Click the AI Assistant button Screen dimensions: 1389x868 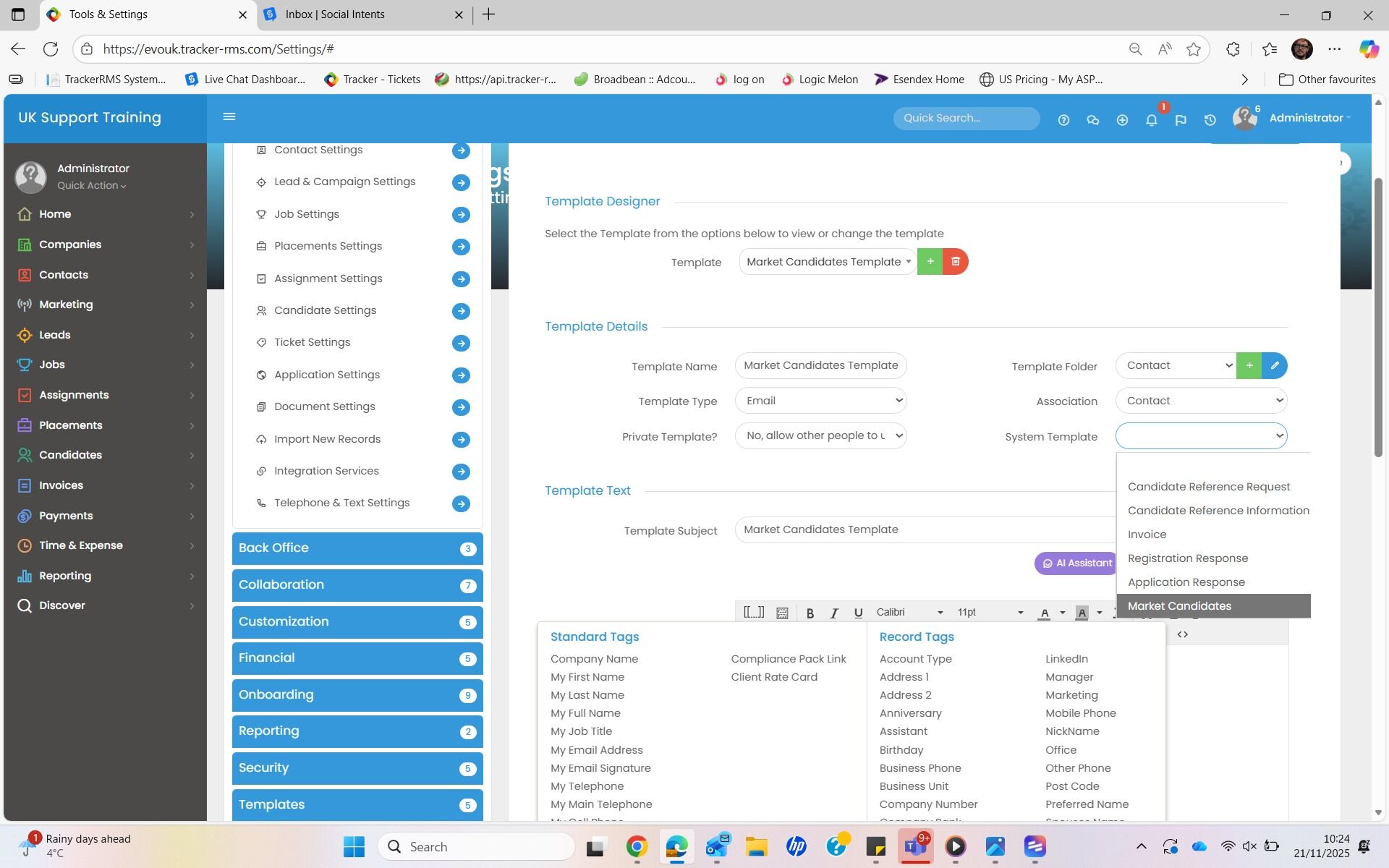click(x=1076, y=563)
